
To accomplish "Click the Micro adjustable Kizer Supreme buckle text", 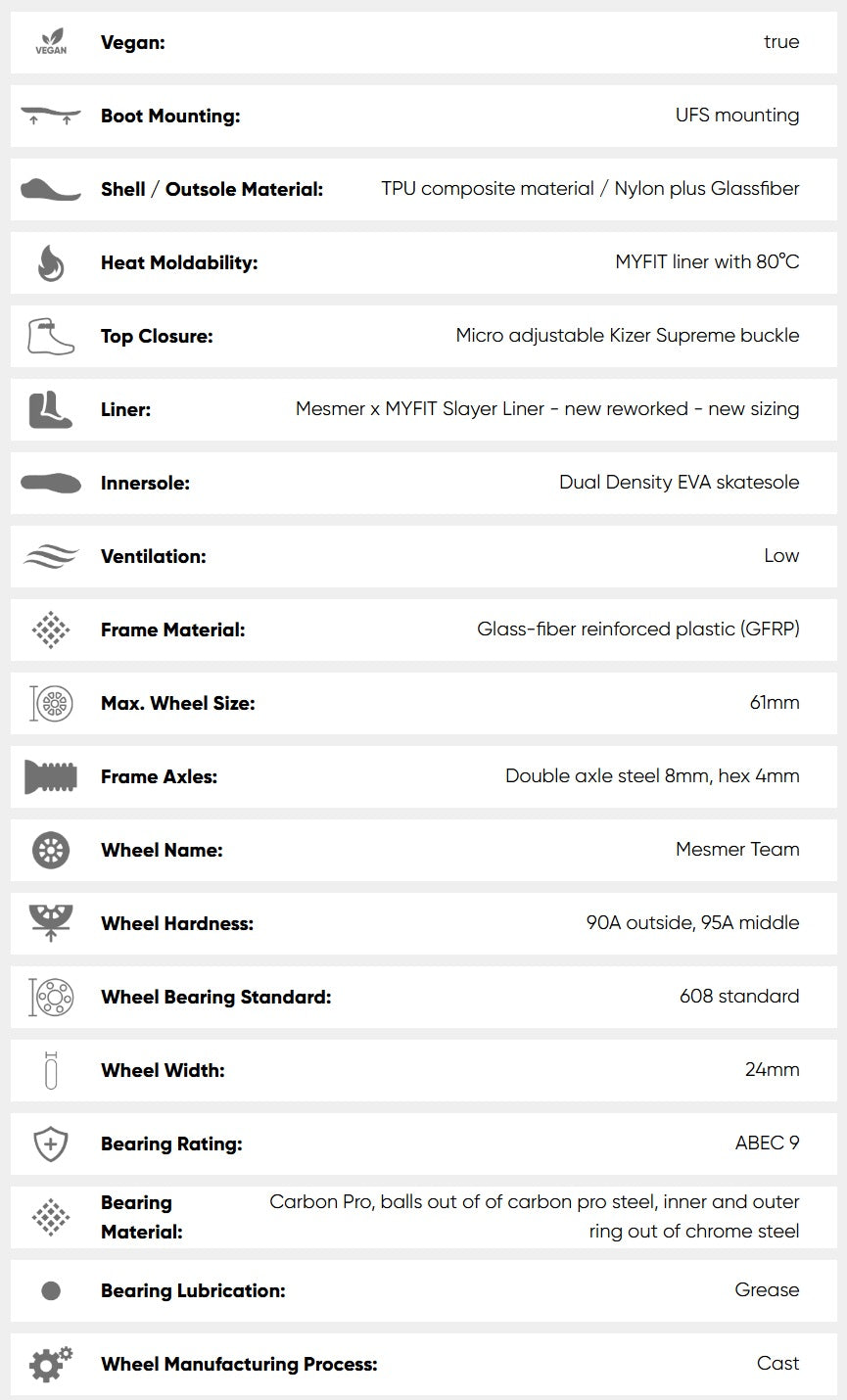I will pyautogui.click(x=627, y=336).
